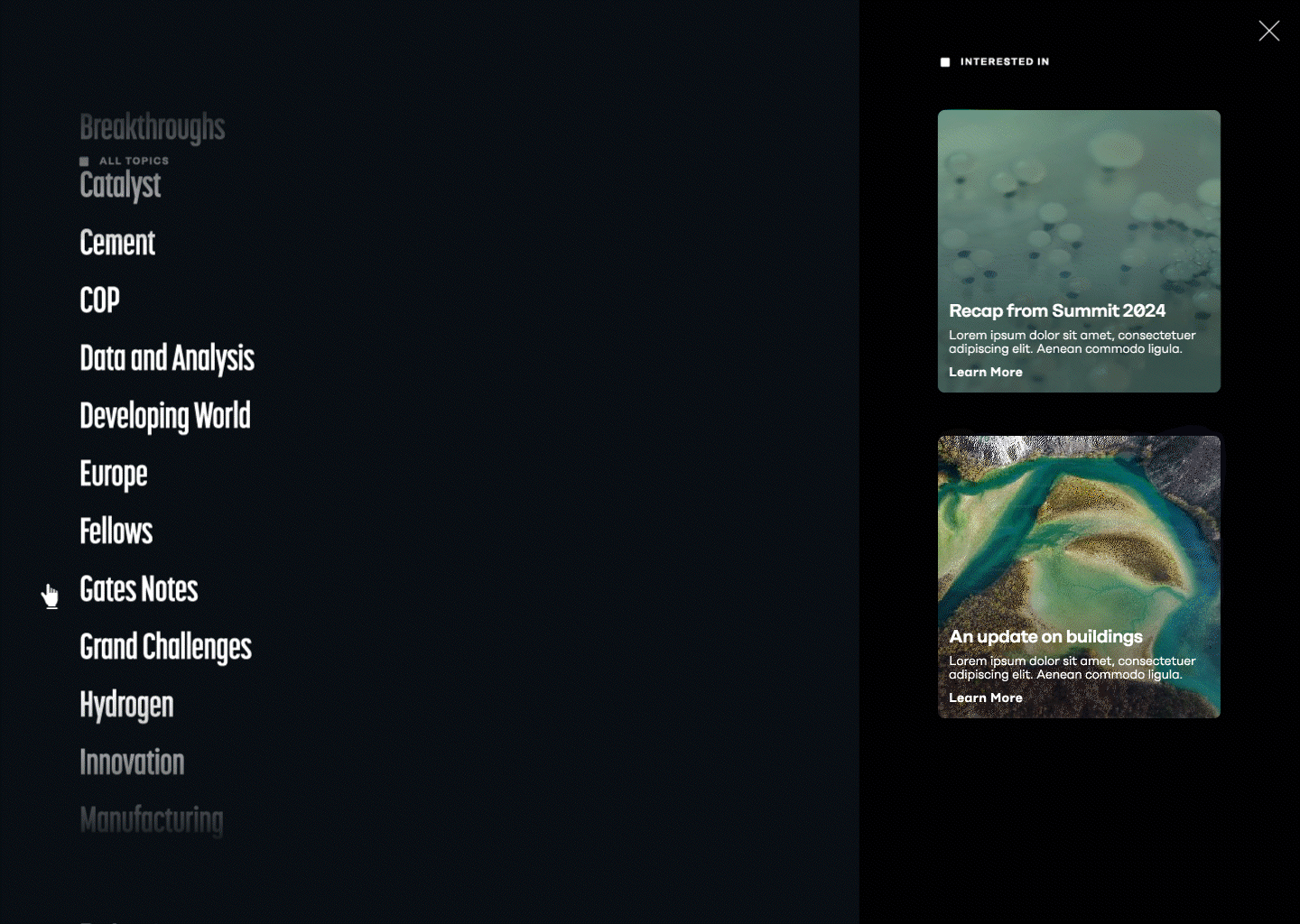Open the Breakthroughs topic

tap(153, 128)
